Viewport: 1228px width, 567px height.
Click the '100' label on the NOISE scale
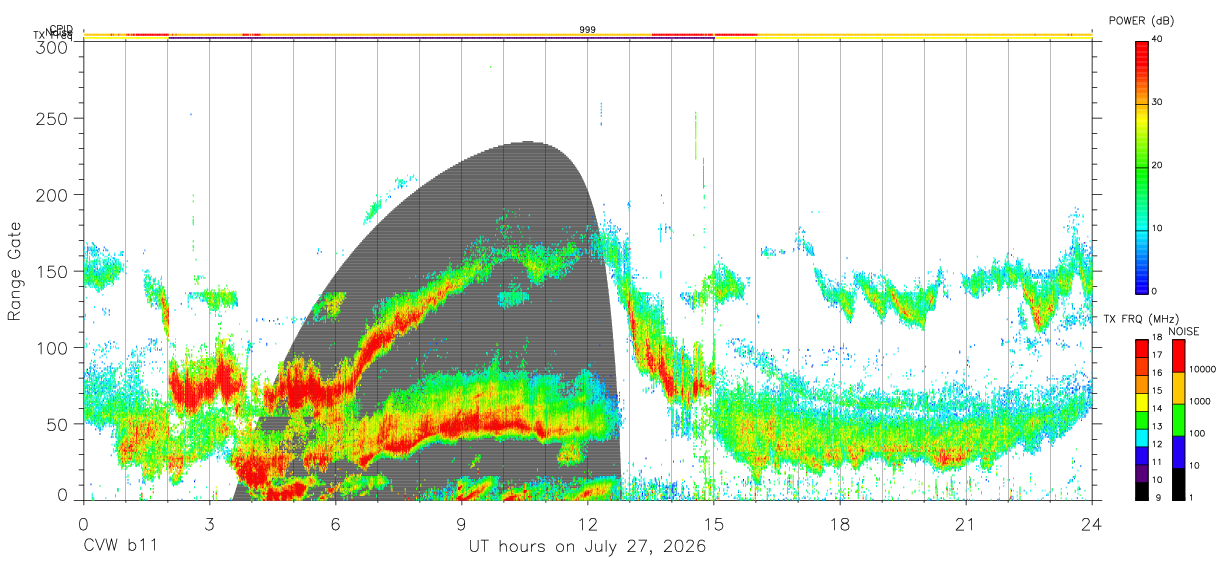1196,433
